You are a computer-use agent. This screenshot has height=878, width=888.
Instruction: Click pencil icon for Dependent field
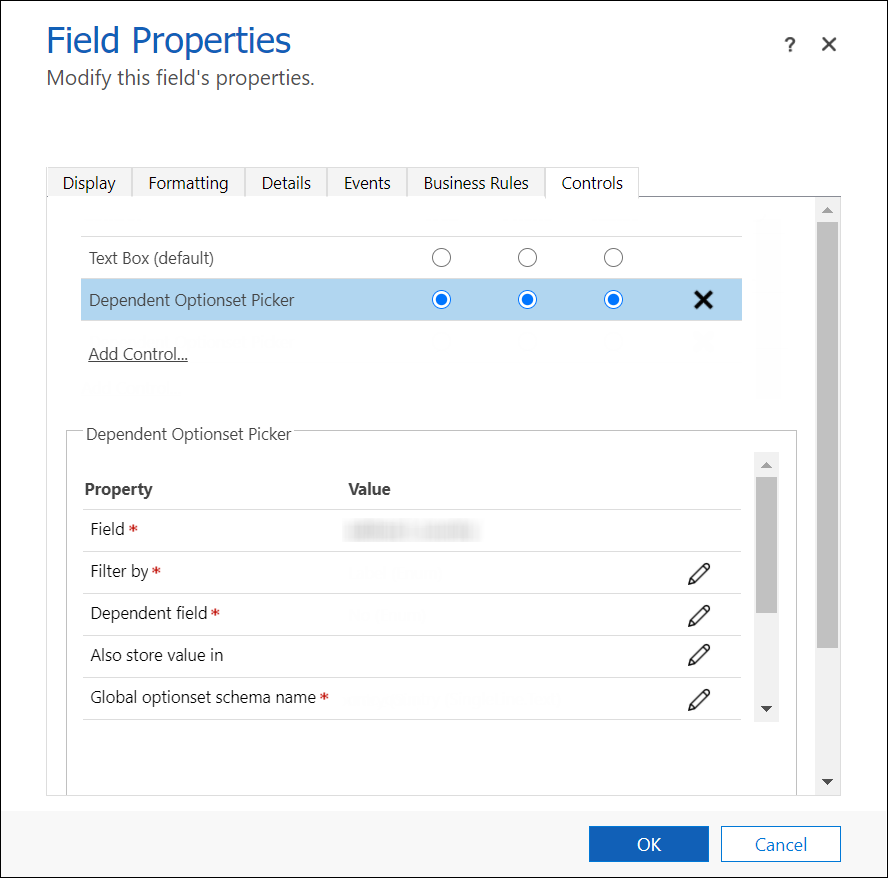(x=699, y=615)
